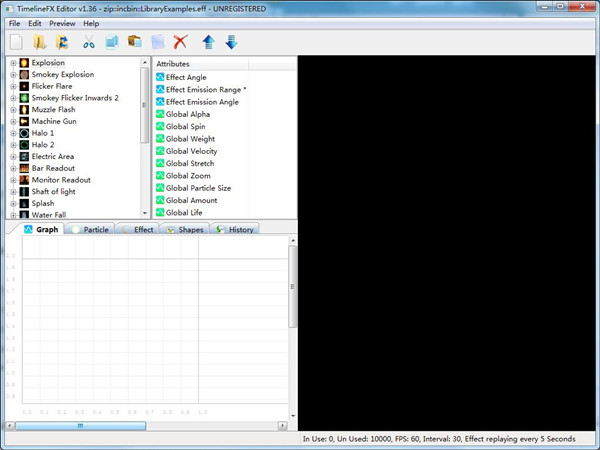Select the Graph tab

[41, 229]
